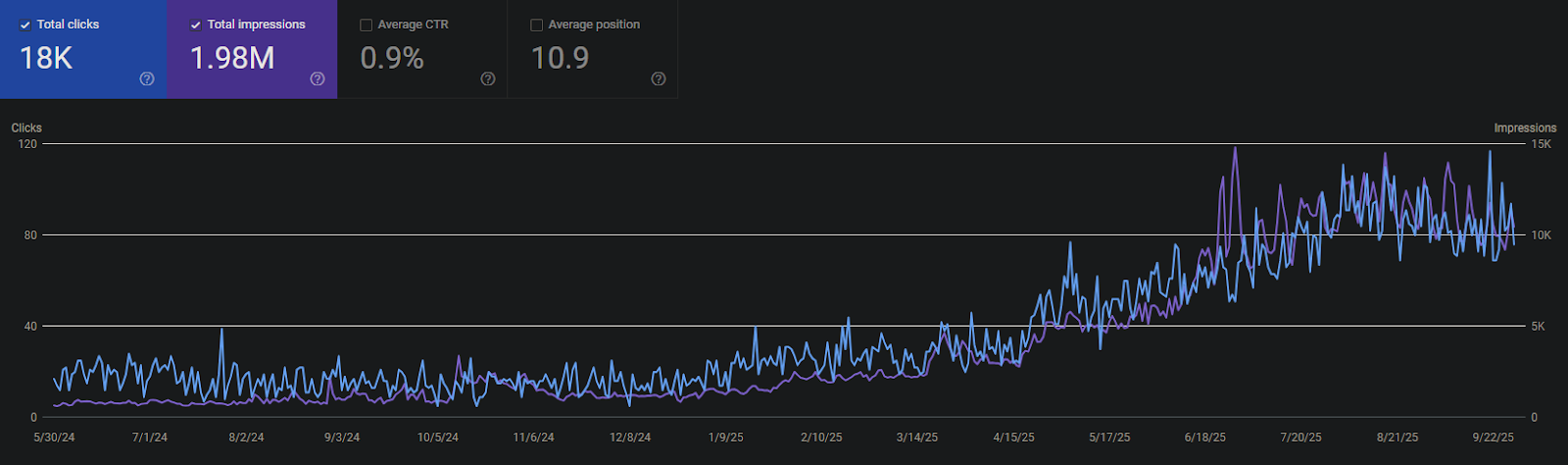Enable the Average CTR checkbox
The image size is (1568, 465).
click(367, 25)
